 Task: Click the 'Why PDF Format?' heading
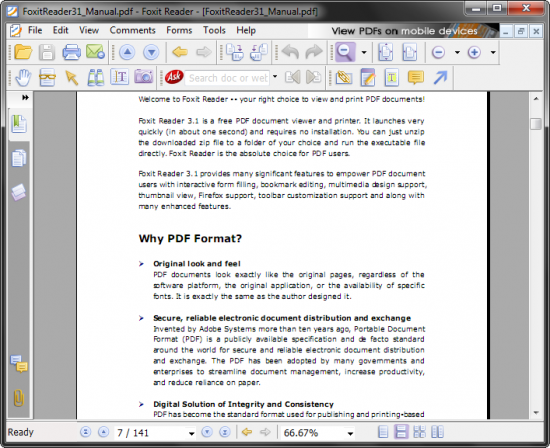pyautogui.click(x=190, y=239)
